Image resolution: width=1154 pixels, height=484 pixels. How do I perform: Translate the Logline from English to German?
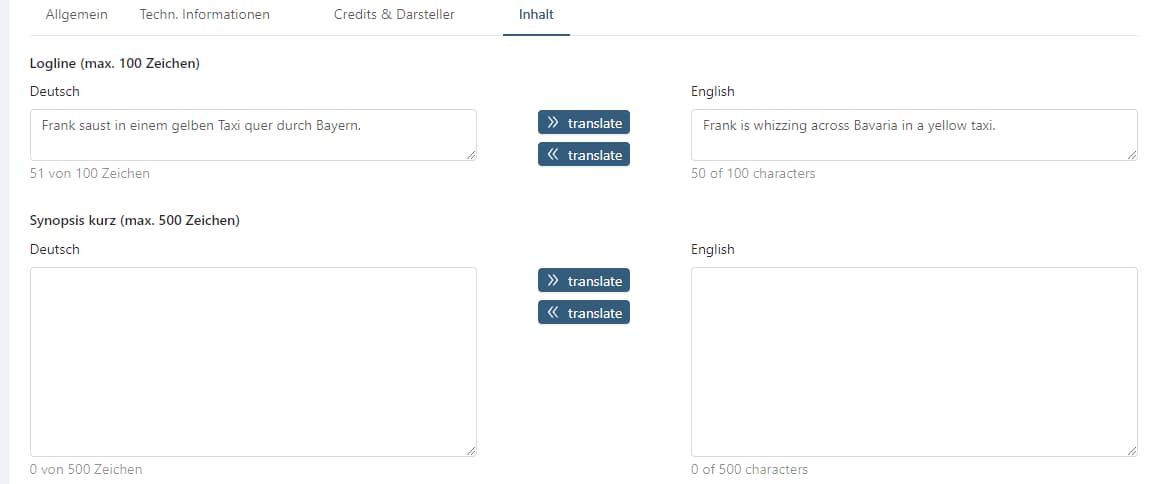[584, 155]
